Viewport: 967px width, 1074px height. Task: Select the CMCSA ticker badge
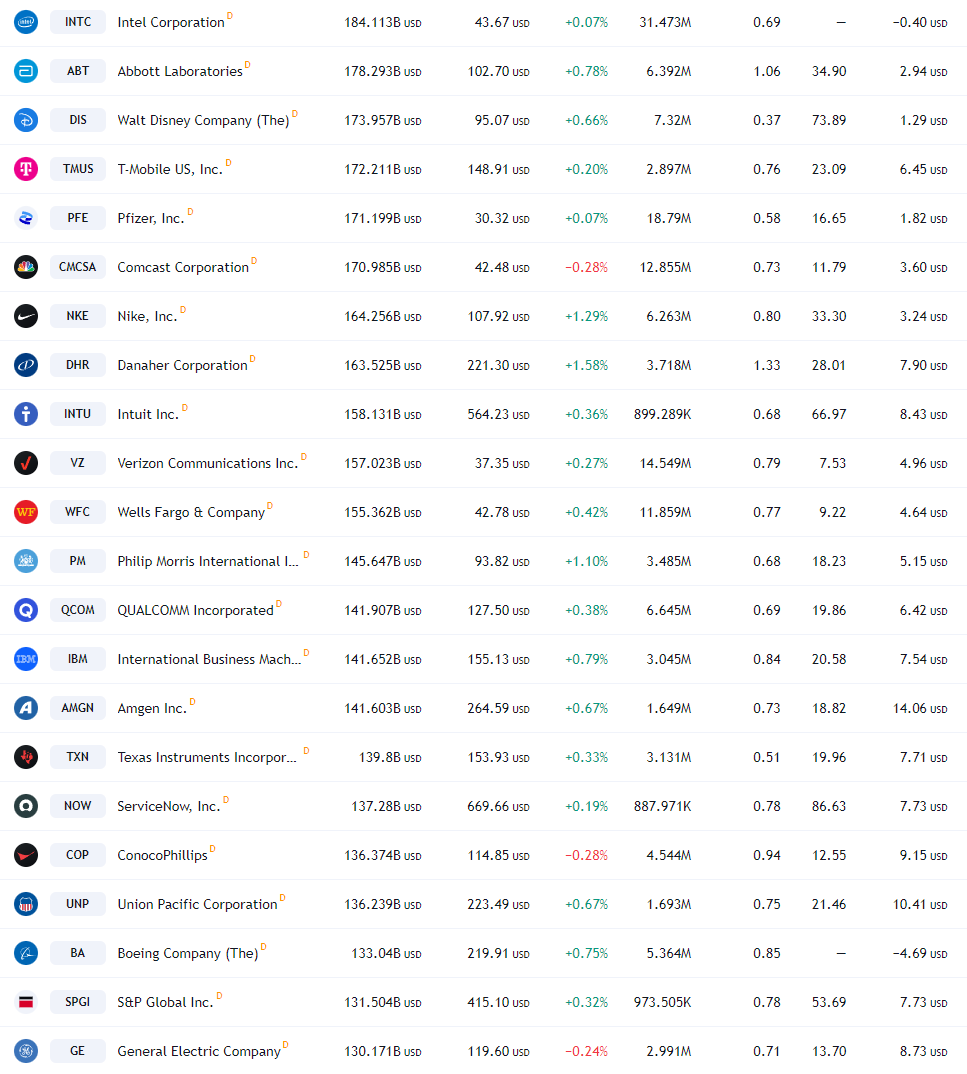point(77,267)
